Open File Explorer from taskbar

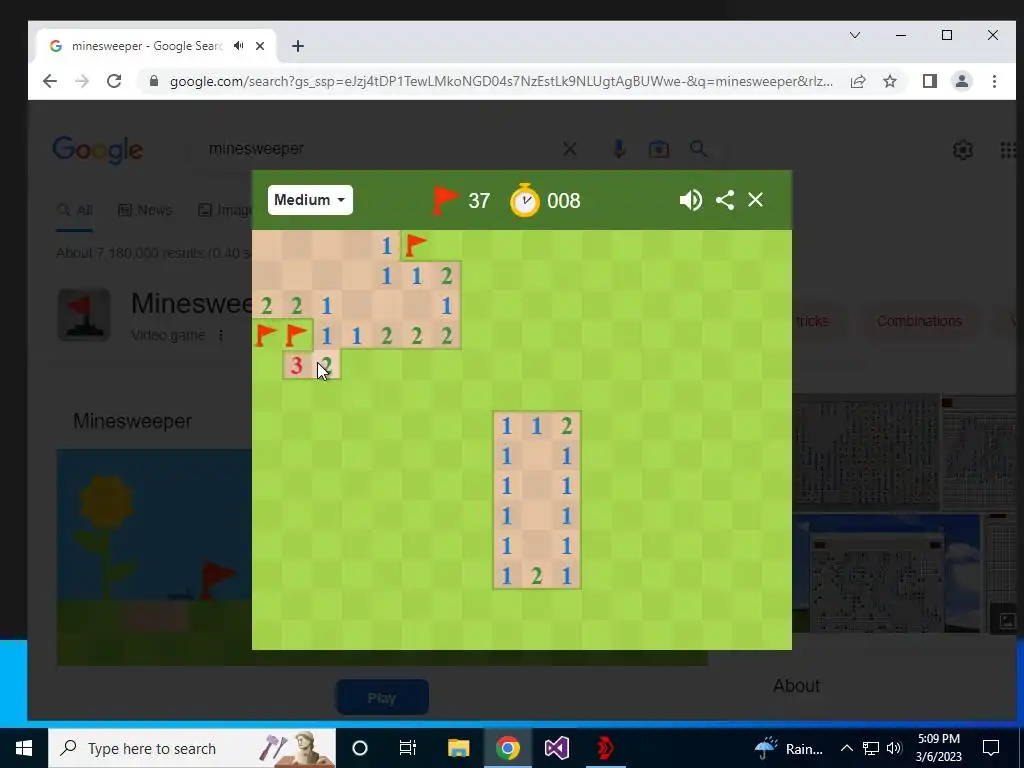click(458, 748)
